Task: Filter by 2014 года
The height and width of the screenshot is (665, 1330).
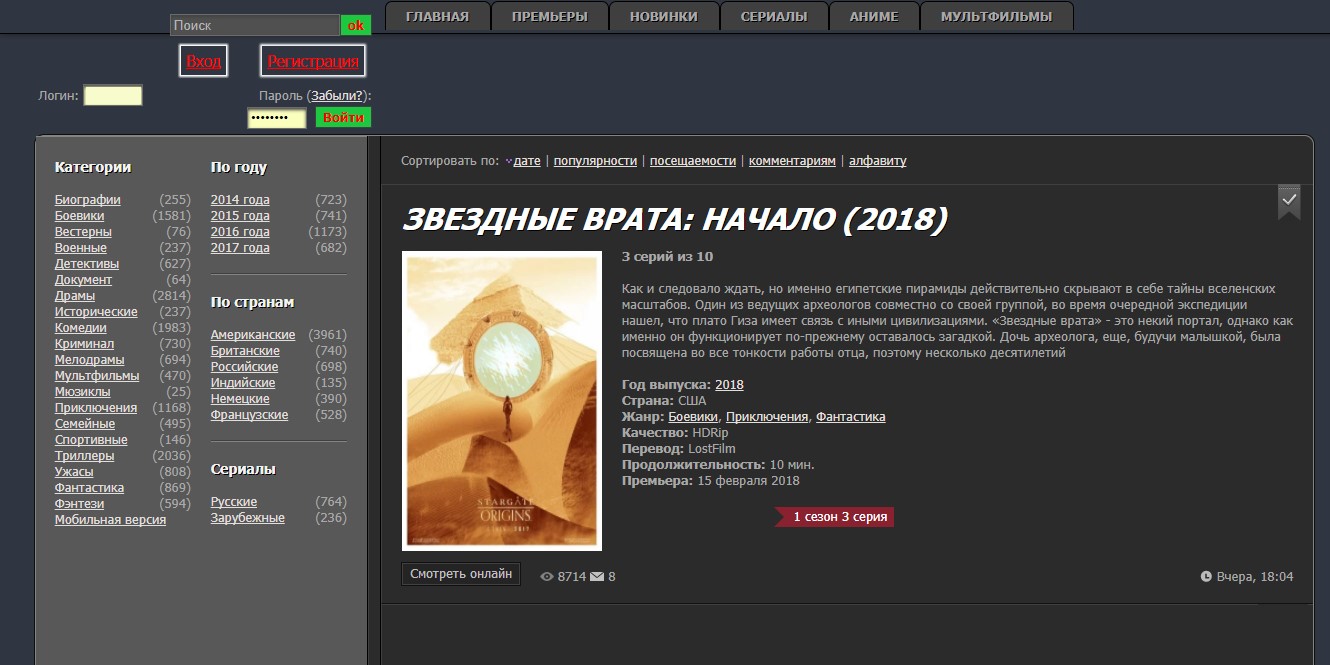Action: [x=240, y=200]
